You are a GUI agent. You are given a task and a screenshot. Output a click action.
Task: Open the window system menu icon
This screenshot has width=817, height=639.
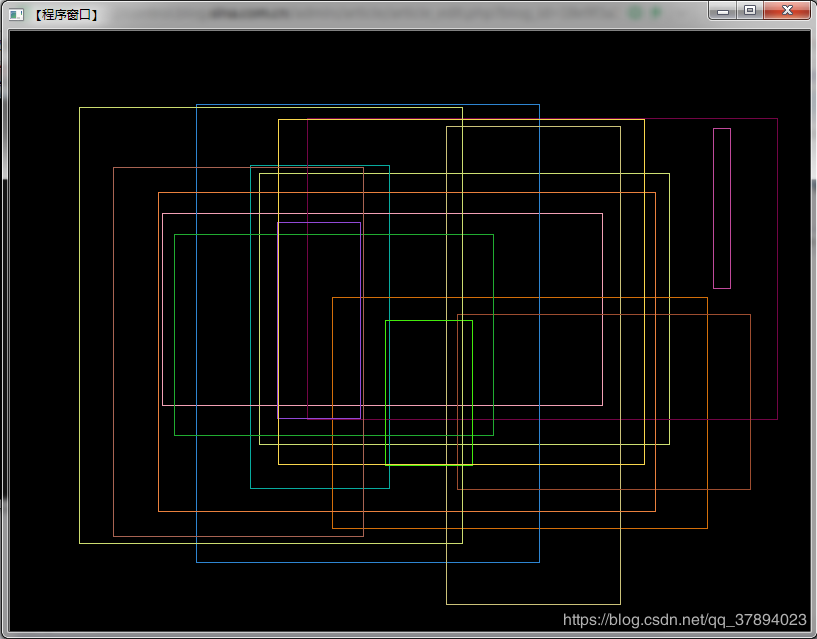pos(16,15)
